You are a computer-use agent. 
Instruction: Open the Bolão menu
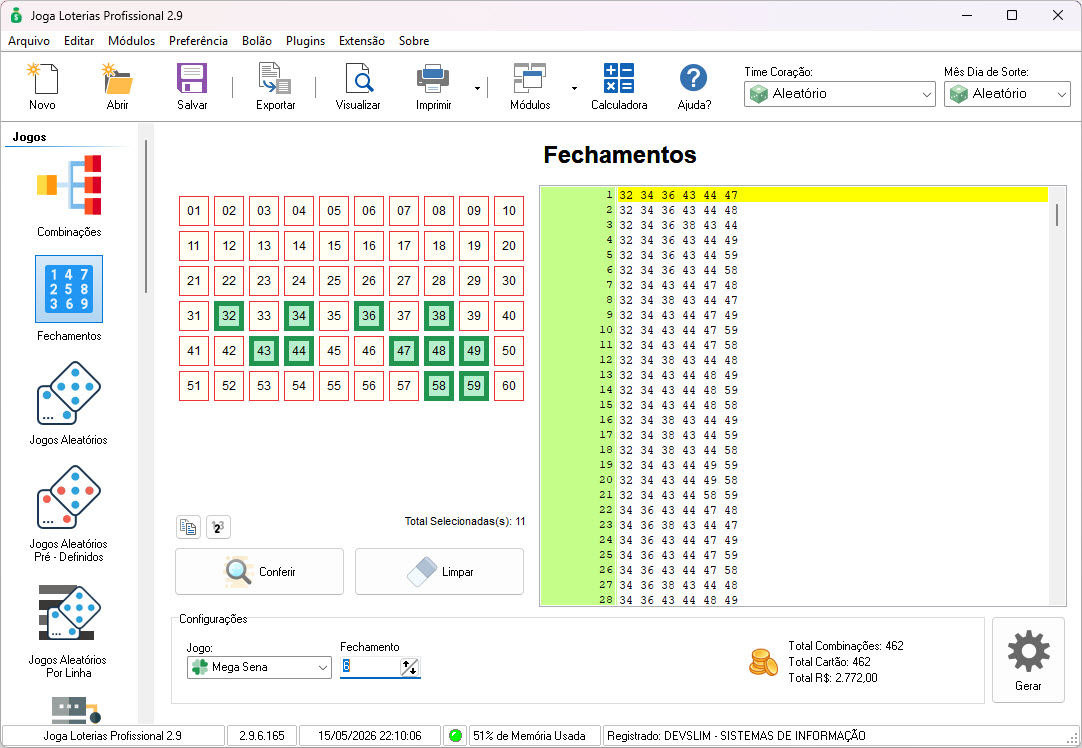pyautogui.click(x=257, y=41)
